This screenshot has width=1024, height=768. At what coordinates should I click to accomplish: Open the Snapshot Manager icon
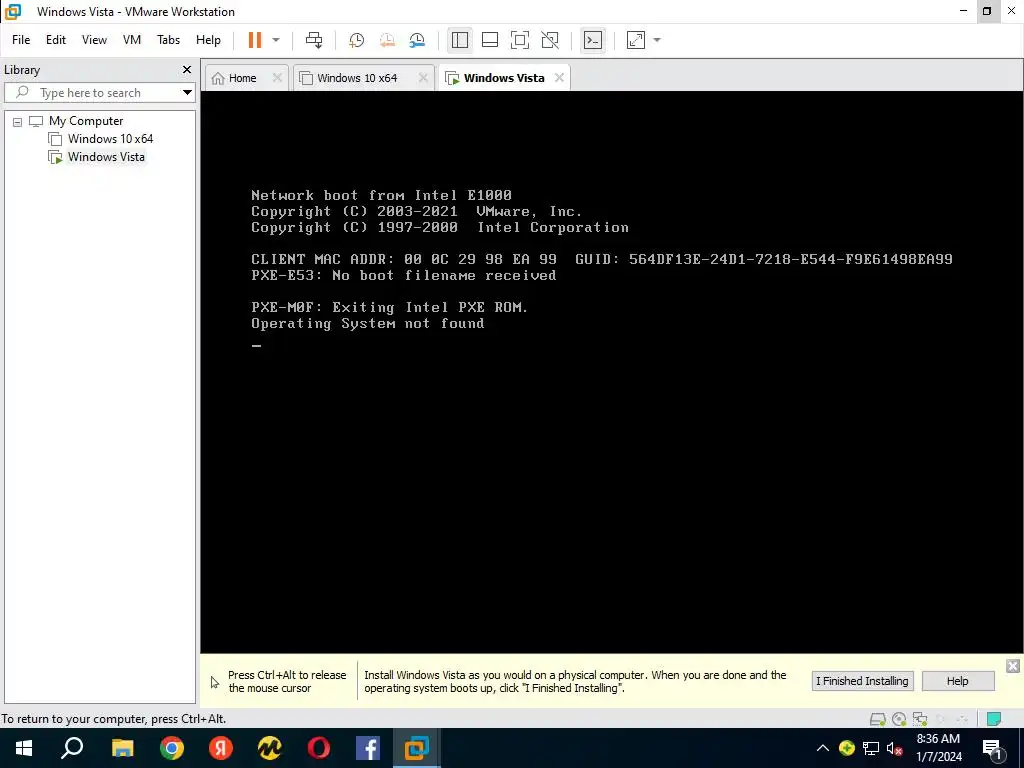[417, 40]
